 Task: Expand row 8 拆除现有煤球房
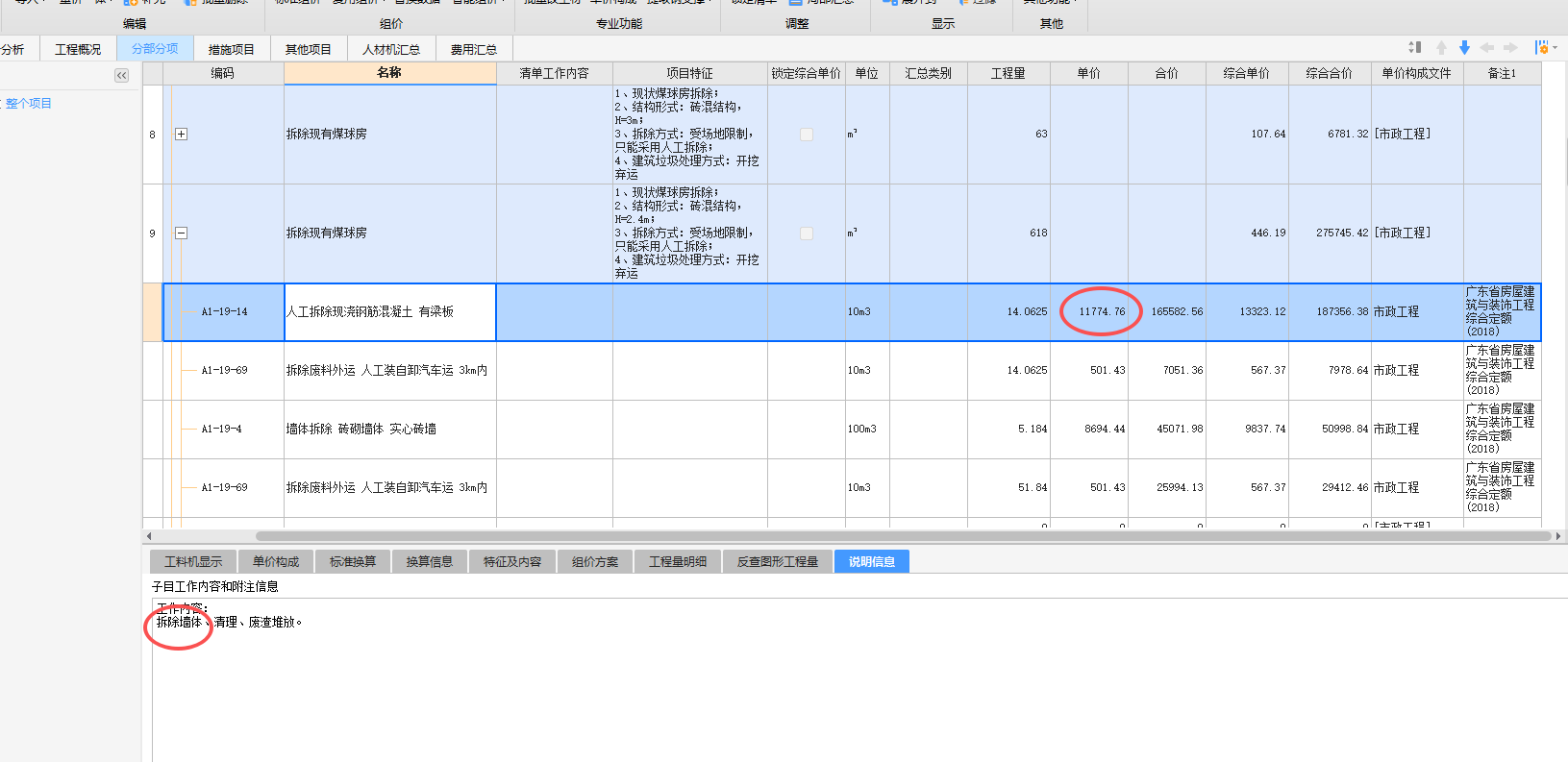(x=181, y=135)
